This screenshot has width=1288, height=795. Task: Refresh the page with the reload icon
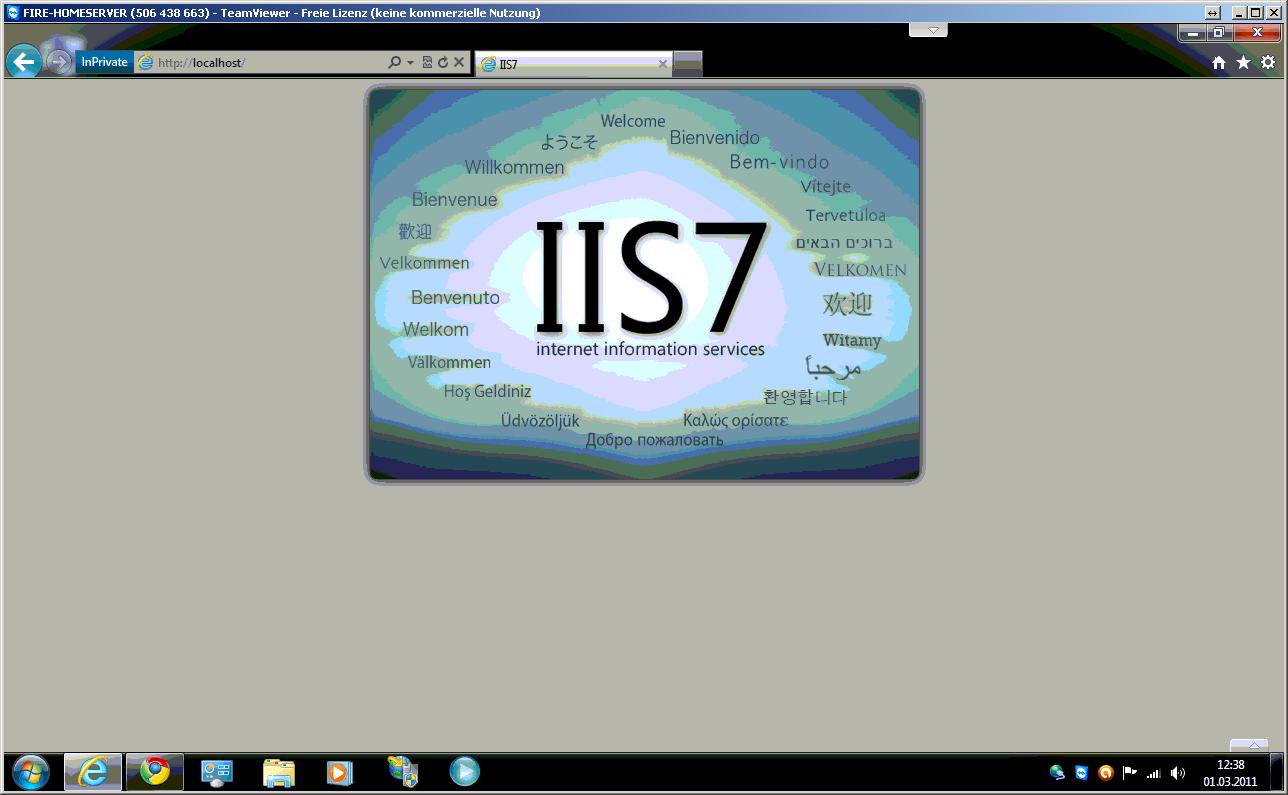point(443,62)
